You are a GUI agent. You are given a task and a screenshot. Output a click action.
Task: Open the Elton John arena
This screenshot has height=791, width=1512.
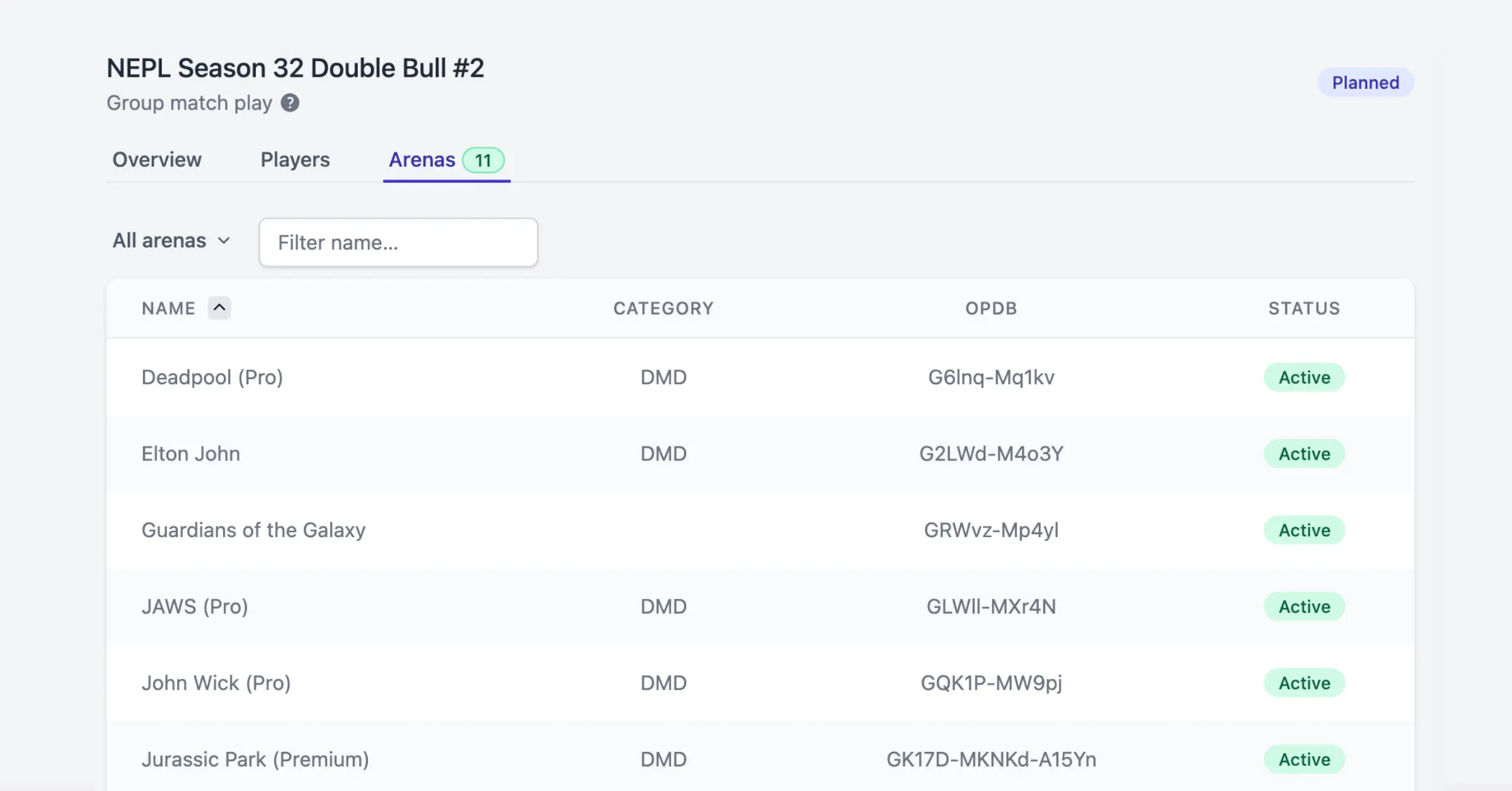click(190, 453)
